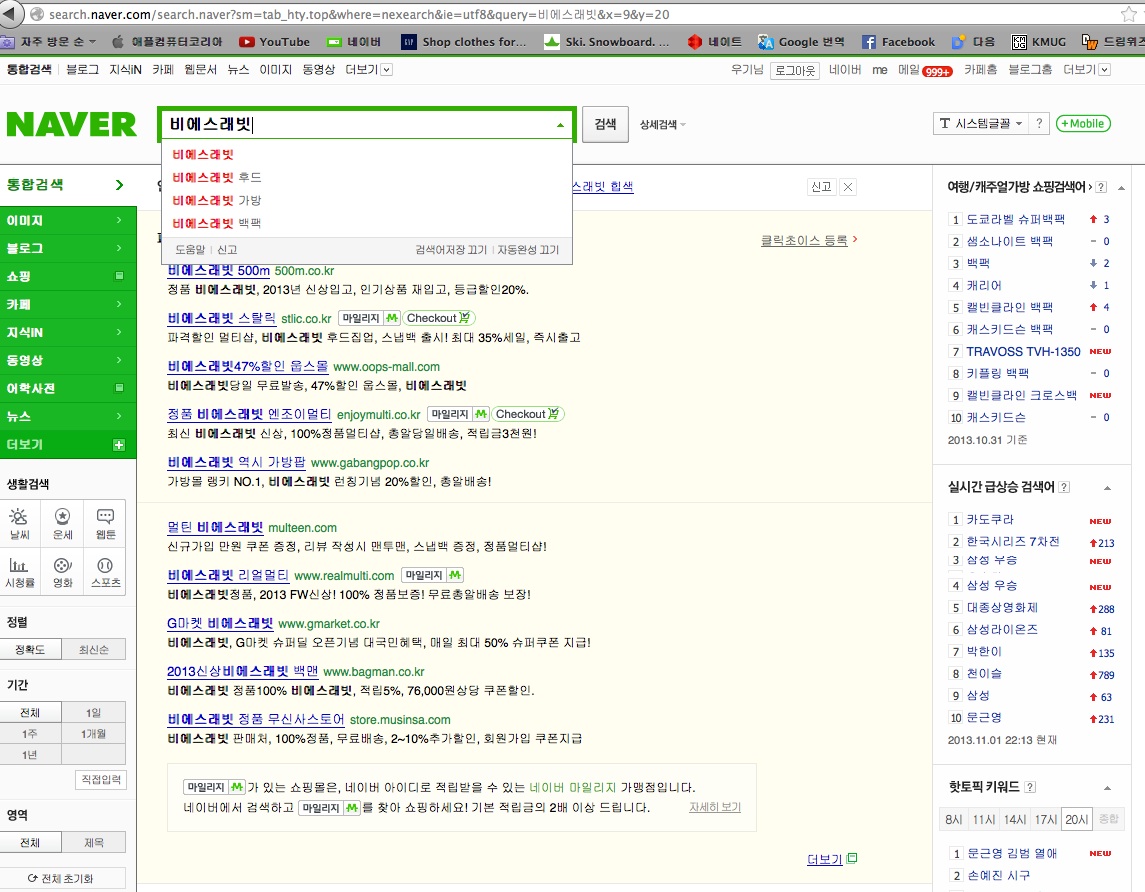Collapse 실시간 급상승 검색어 panel
Screen dimensions: 1145x892
pos(1107,488)
